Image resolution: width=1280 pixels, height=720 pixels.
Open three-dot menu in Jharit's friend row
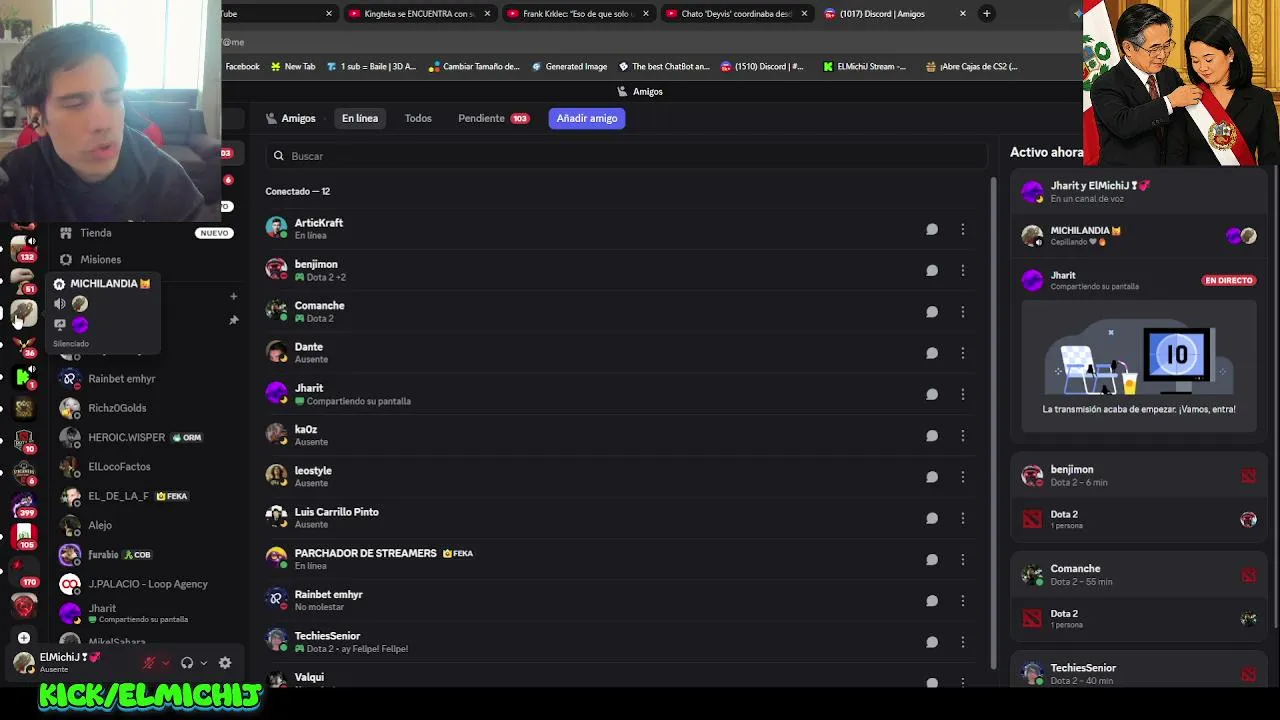(963, 394)
